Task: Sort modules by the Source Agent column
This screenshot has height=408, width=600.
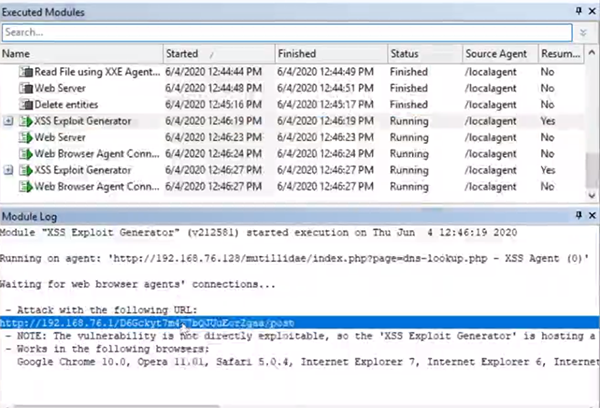Action: click(500, 54)
